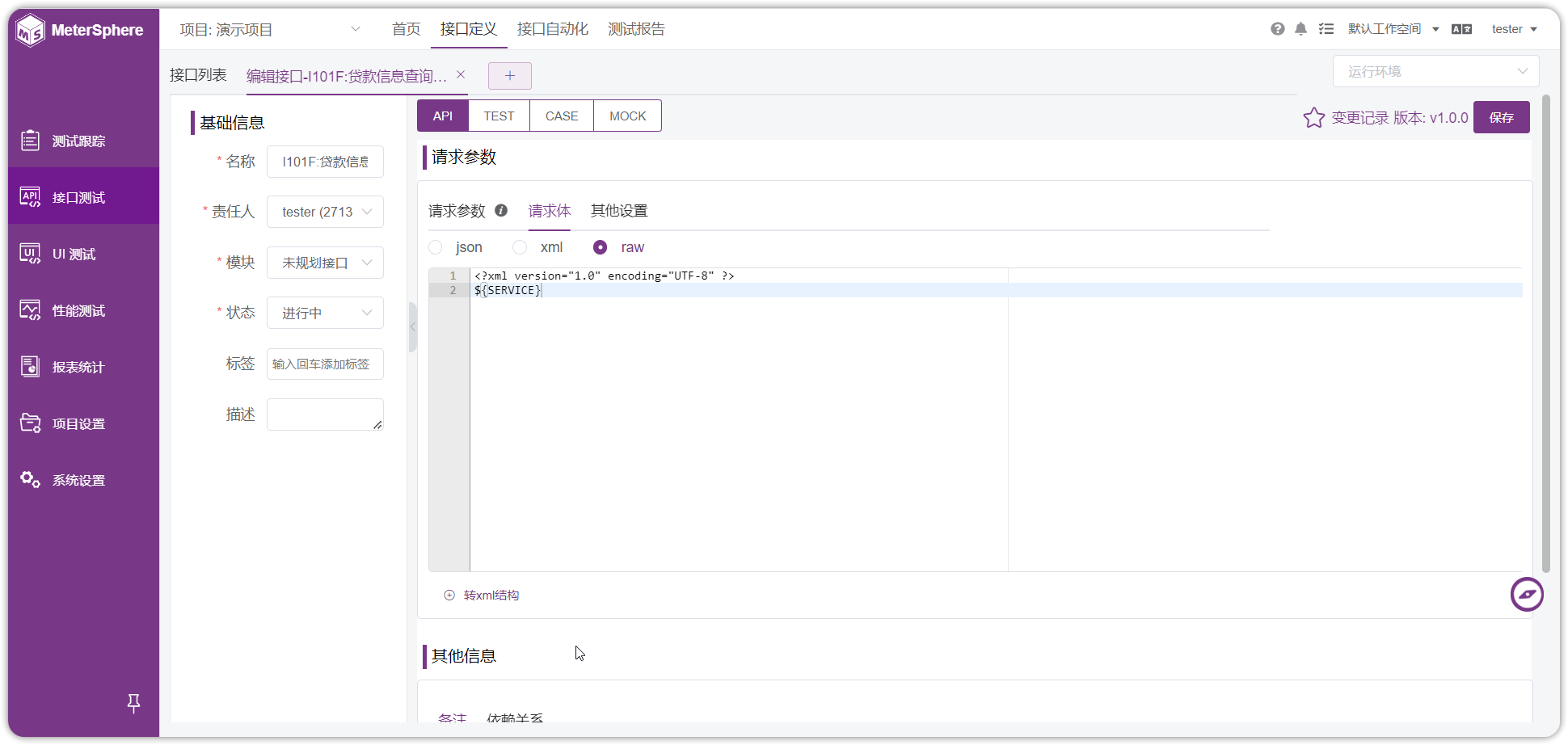Switch to the API tab

coord(443,116)
